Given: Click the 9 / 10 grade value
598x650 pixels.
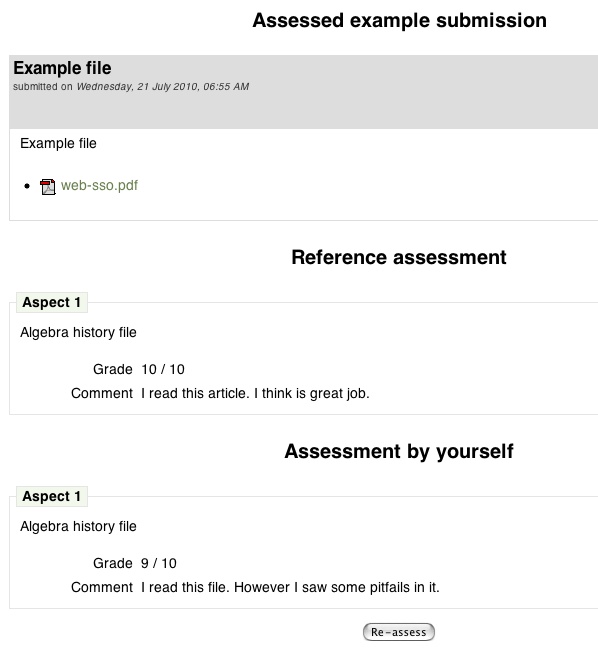Looking at the screenshot, I should [159, 563].
